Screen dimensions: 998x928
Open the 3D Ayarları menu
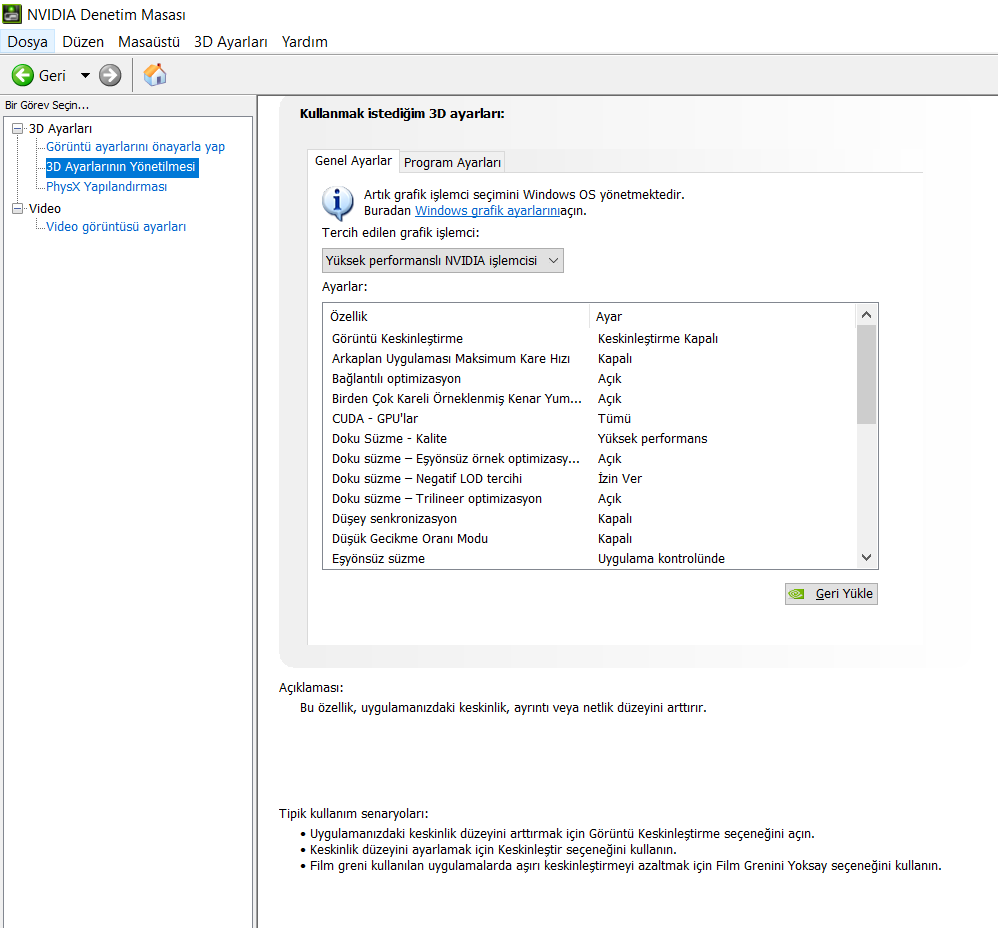(x=230, y=42)
